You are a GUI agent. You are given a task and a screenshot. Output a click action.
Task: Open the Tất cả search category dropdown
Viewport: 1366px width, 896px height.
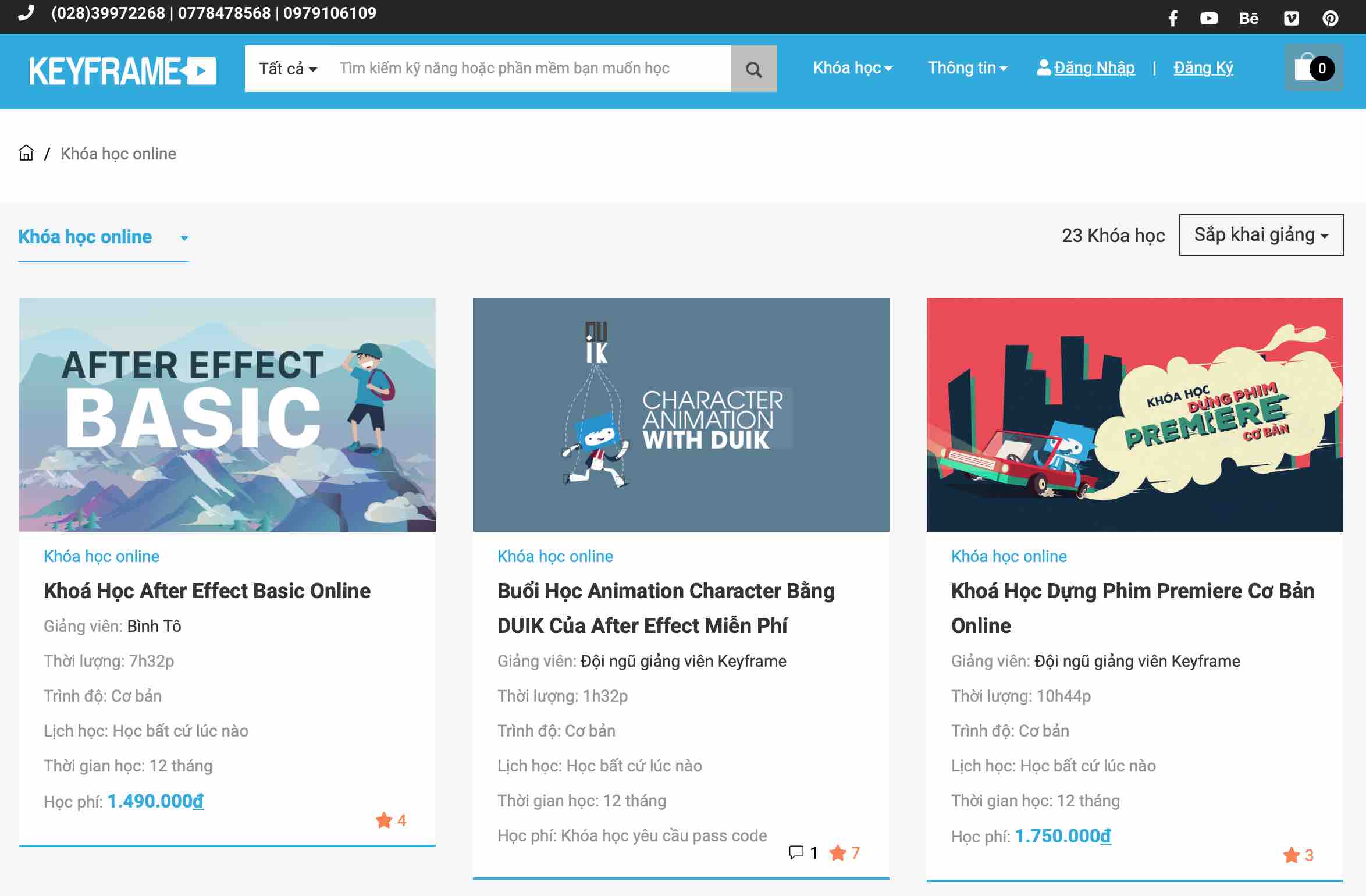point(288,69)
